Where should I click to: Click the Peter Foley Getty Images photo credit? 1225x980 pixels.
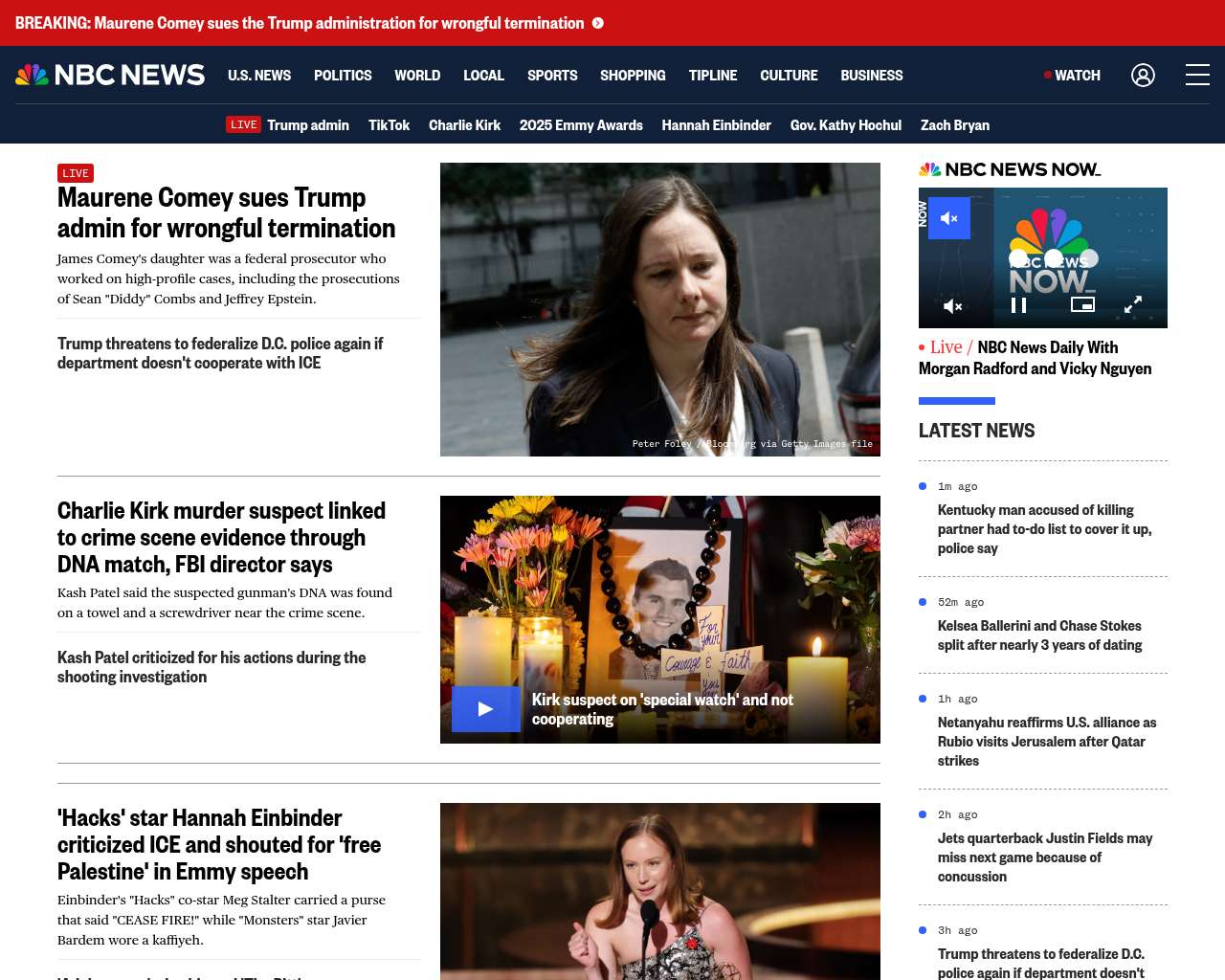coord(752,444)
